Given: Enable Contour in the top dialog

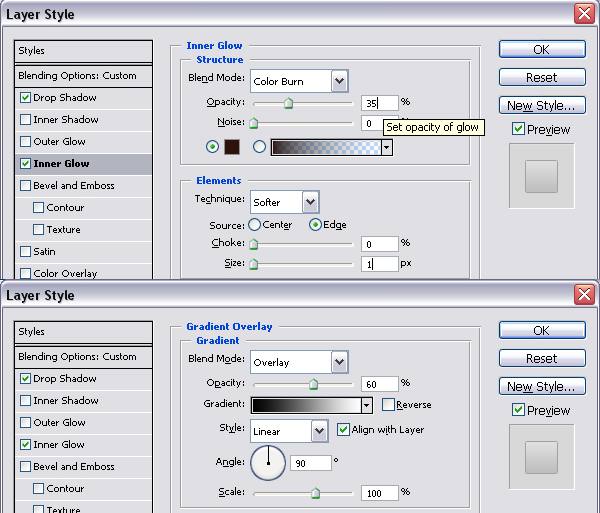Looking at the screenshot, I should [38, 207].
